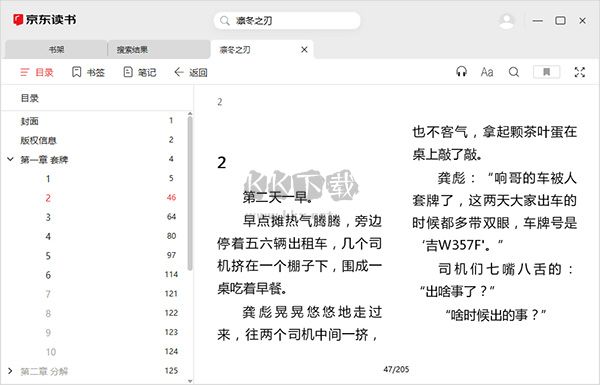Expand the 第二章 分解 chapter arrow

pos(10,371)
